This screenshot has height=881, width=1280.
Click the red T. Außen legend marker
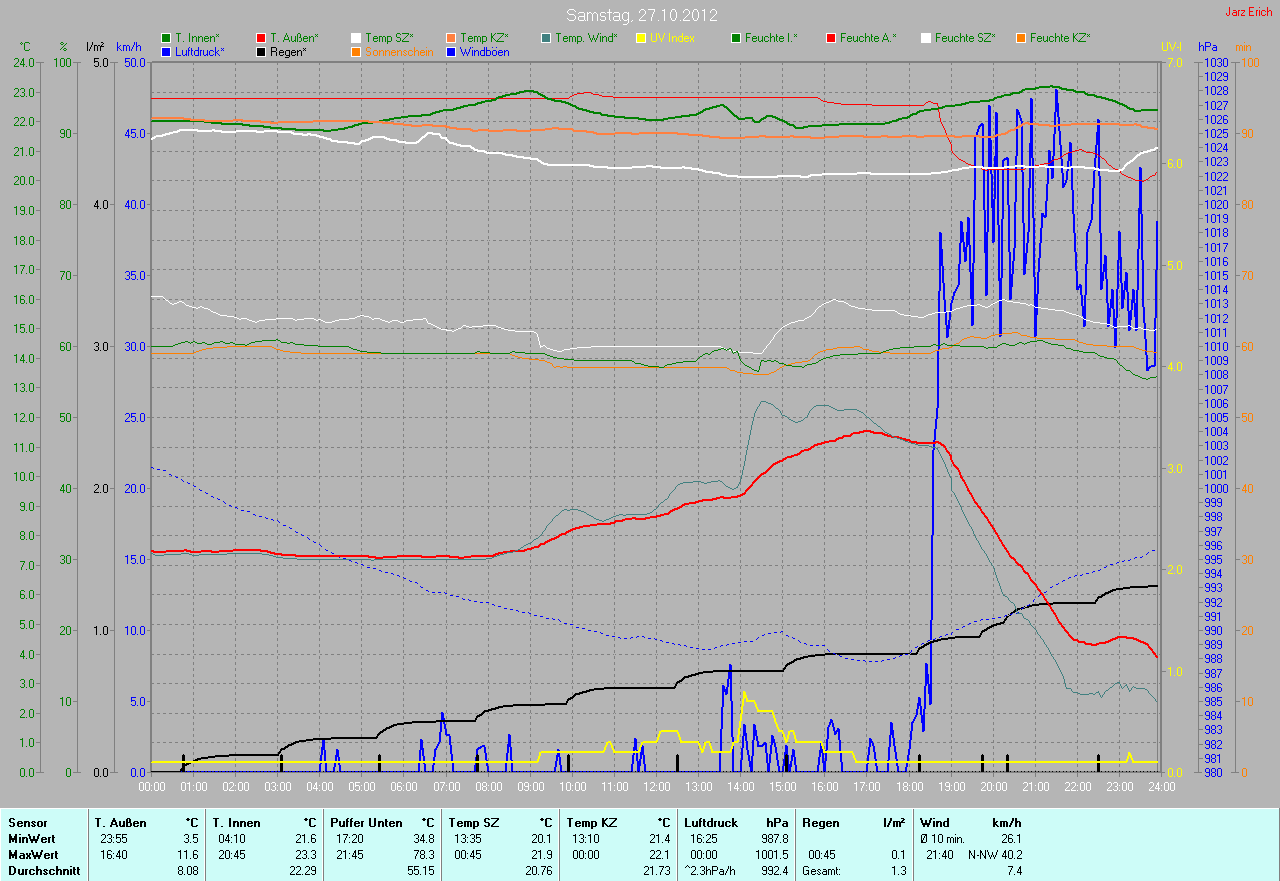[x=261, y=38]
